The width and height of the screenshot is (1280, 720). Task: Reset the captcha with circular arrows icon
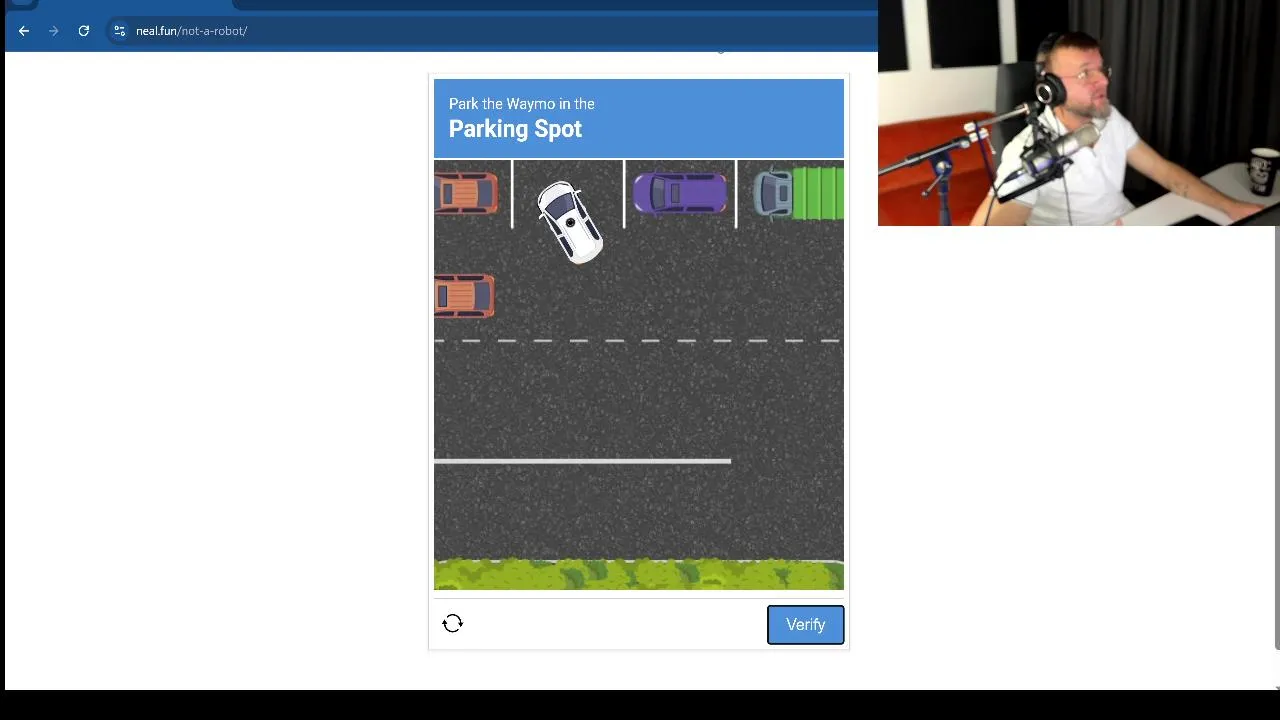tap(452, 624)
